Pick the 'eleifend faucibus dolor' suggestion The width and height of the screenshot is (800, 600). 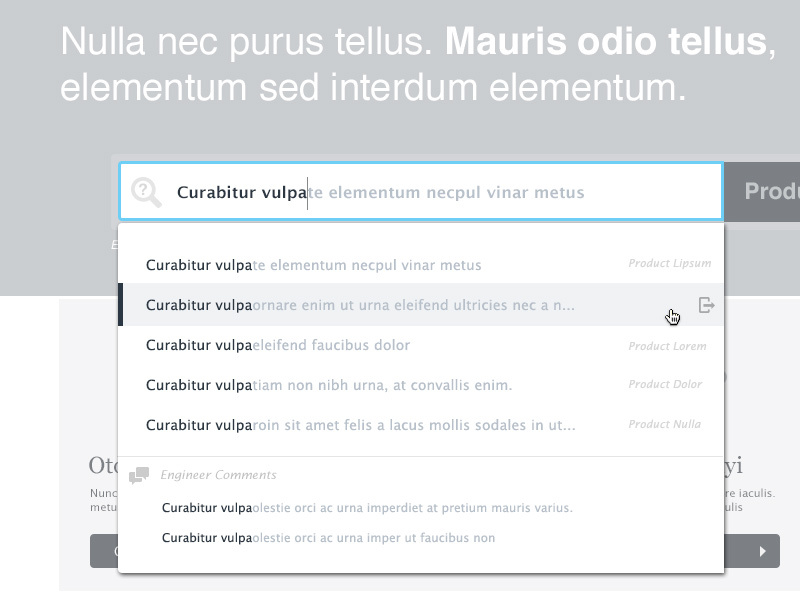tap(278, 345)
